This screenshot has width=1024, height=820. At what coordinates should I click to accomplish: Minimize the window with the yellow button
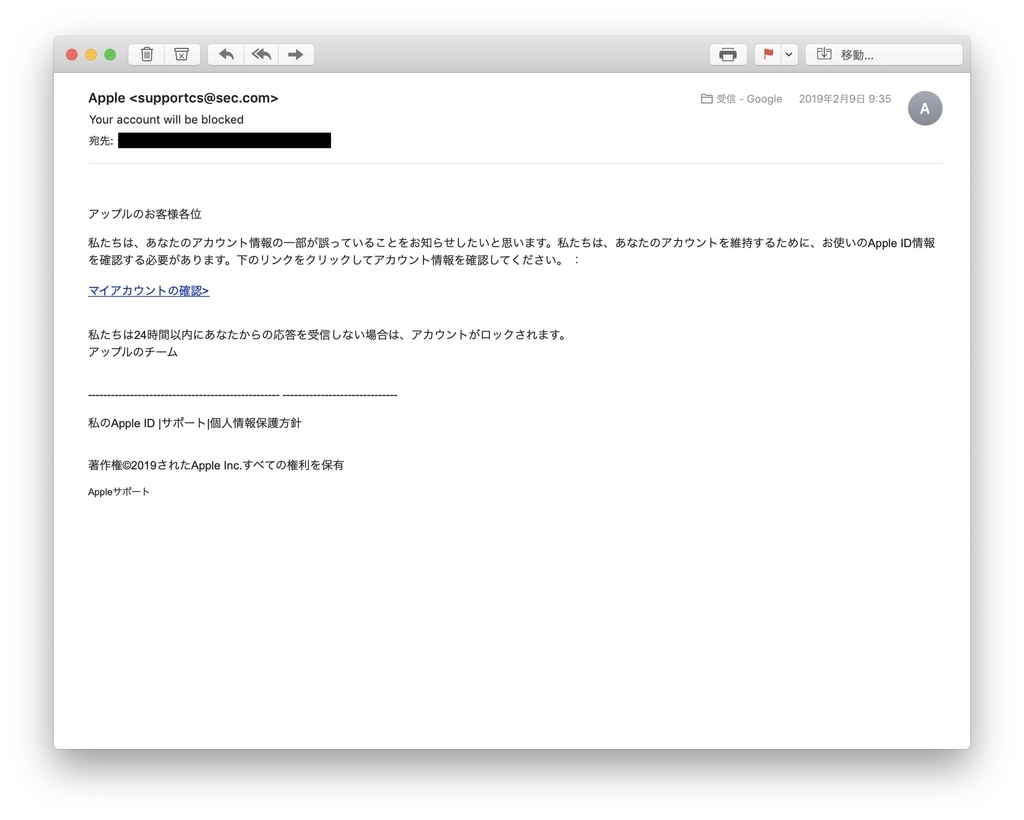point(91,55)
